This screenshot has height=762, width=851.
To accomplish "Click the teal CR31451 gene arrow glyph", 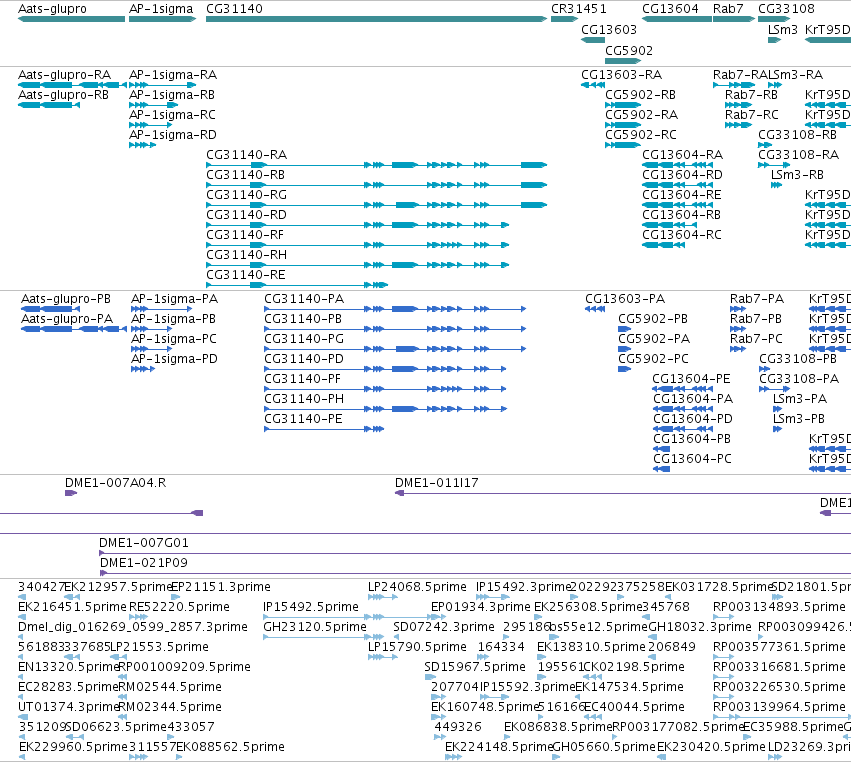I will tap(564, 20).
